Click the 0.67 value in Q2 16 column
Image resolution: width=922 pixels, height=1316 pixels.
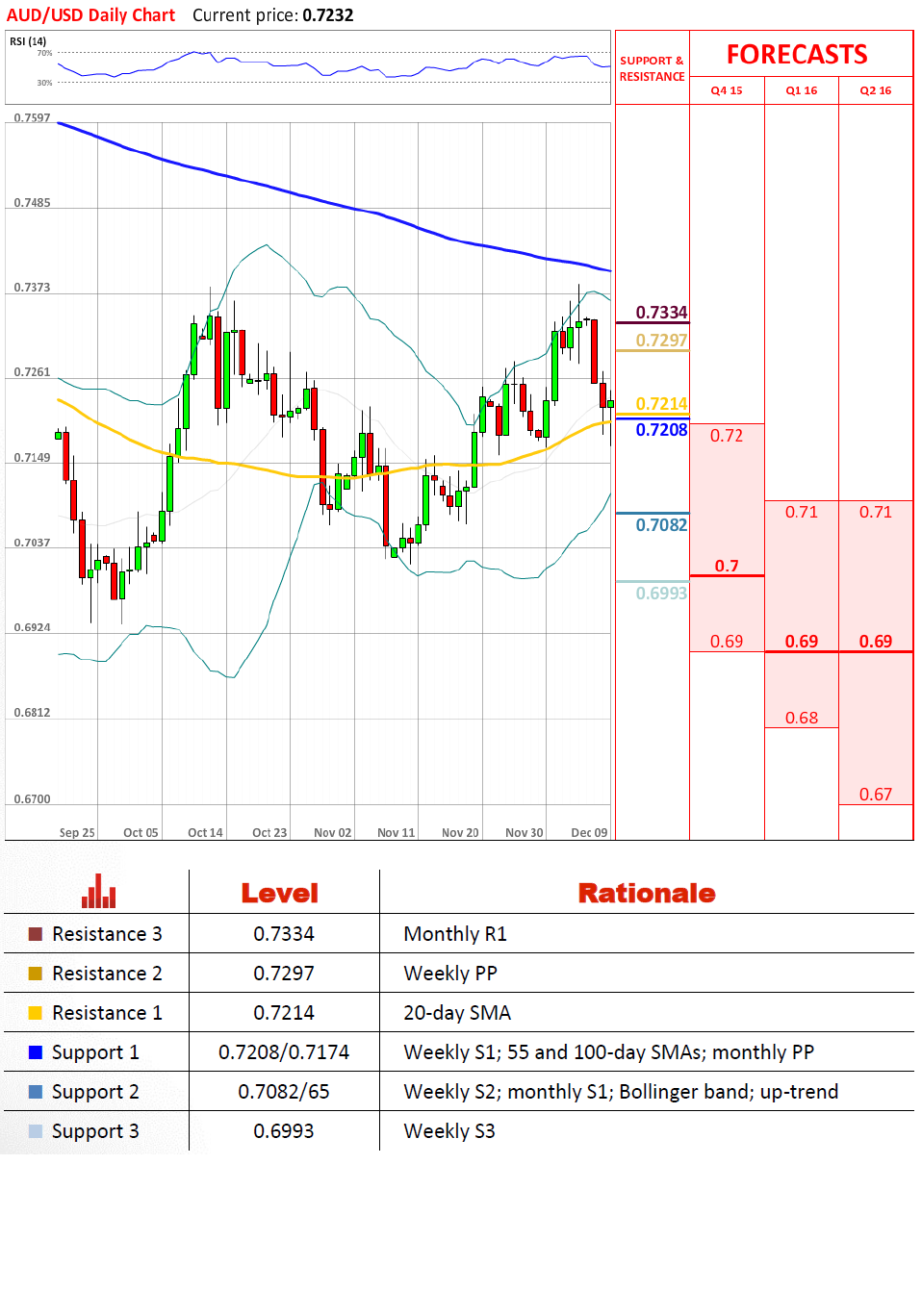(x=876, y=795)
